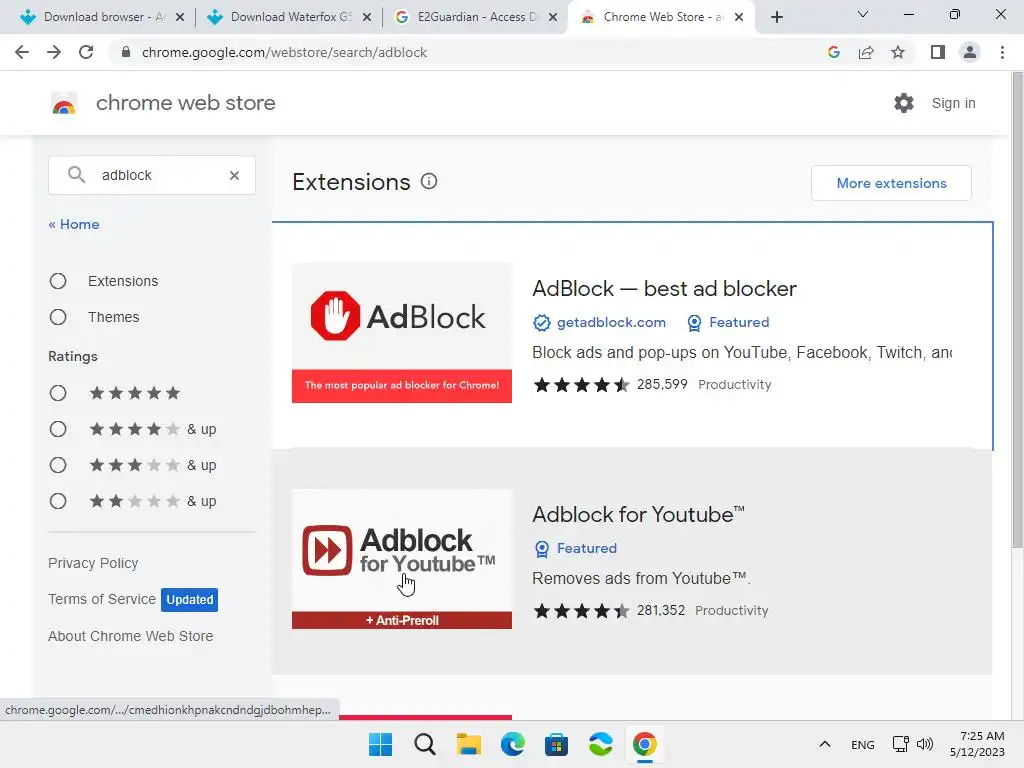
Task: Open AdBlock — best ad blocker title
Action: point(664,288)
